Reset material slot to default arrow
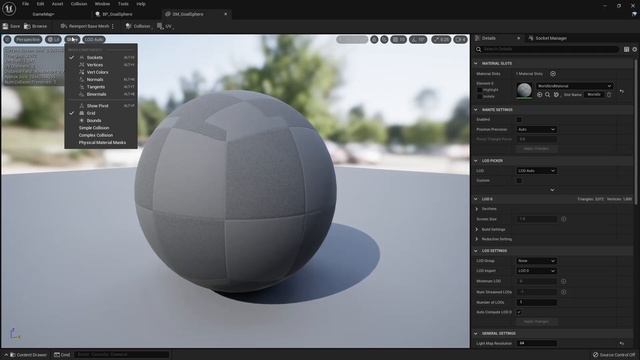Viewport: 640px width, 360px height. click(622, 91)
